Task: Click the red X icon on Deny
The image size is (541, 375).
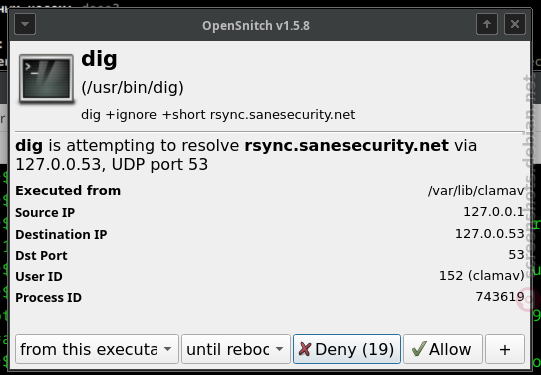Action: [x=305, y=349]
